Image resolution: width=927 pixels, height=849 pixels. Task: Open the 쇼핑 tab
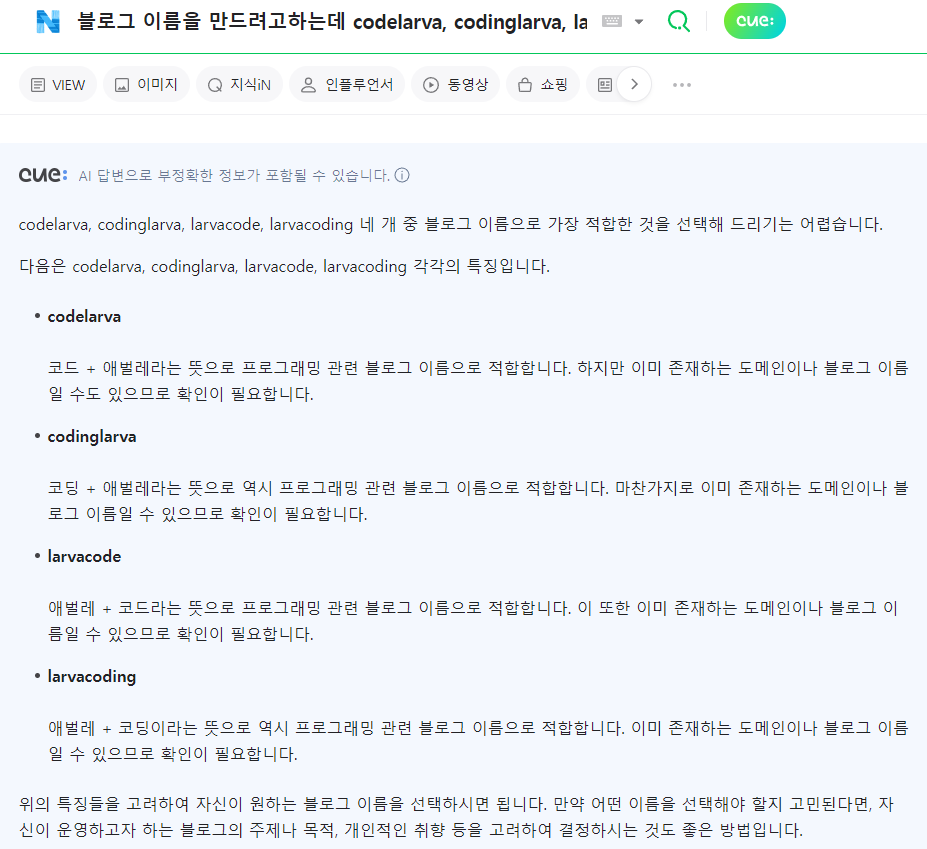543,85
